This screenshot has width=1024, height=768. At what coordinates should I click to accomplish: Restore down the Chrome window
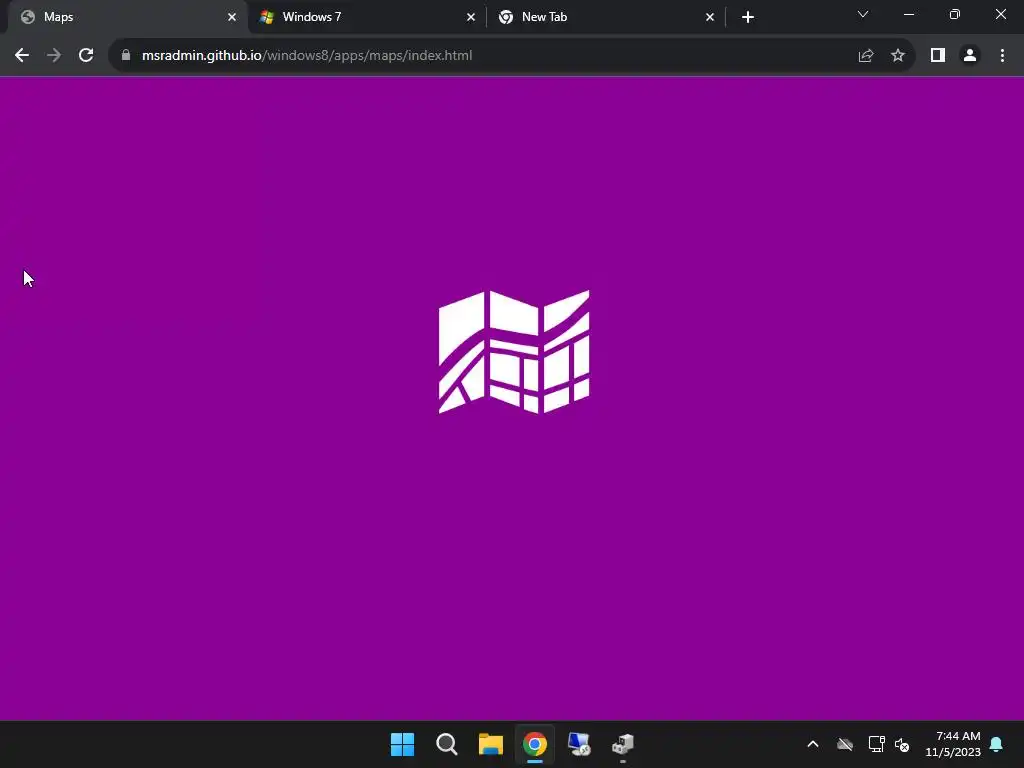click(955, 14)
